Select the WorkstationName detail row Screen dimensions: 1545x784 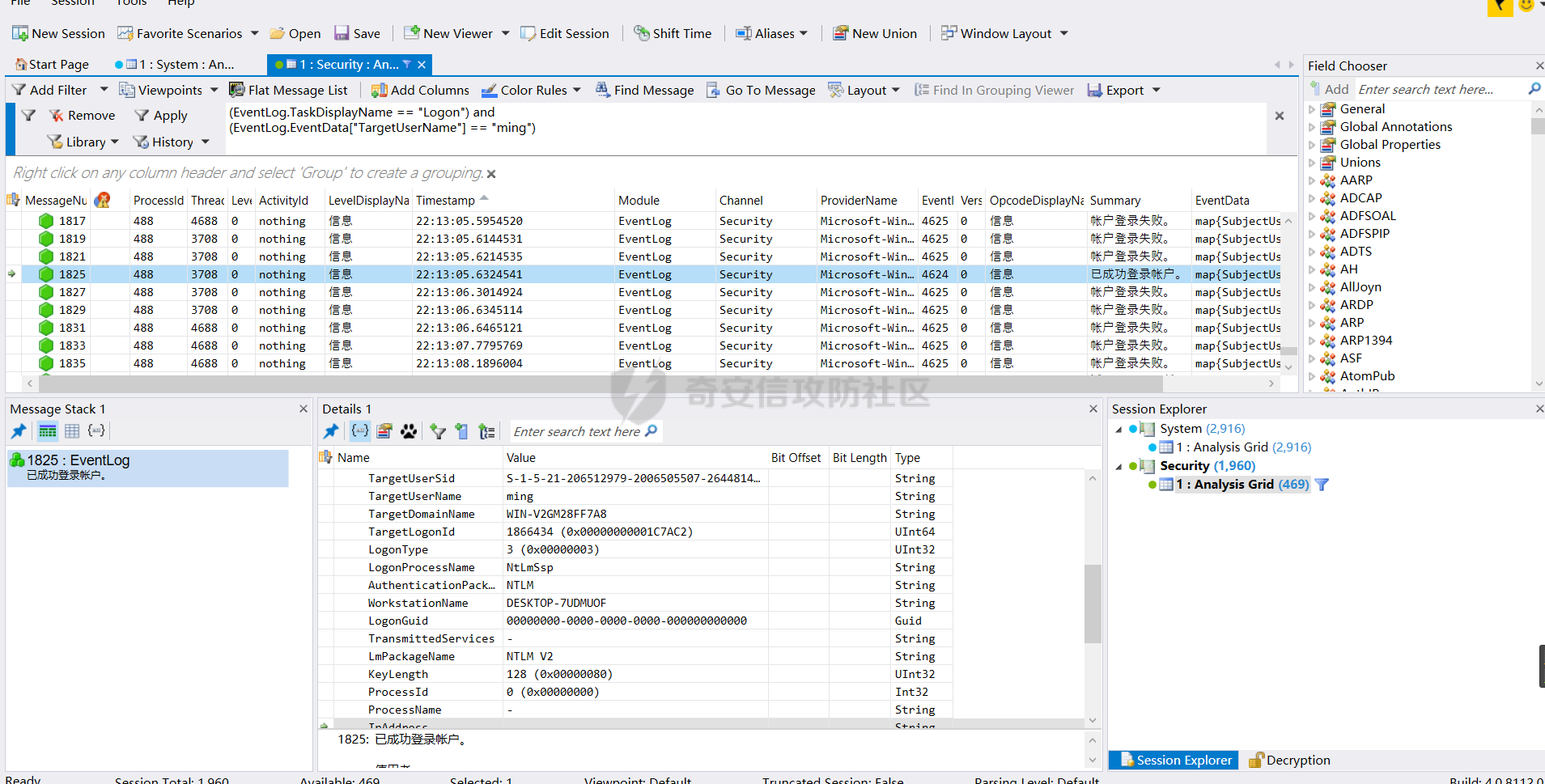[x=635, y=603]
